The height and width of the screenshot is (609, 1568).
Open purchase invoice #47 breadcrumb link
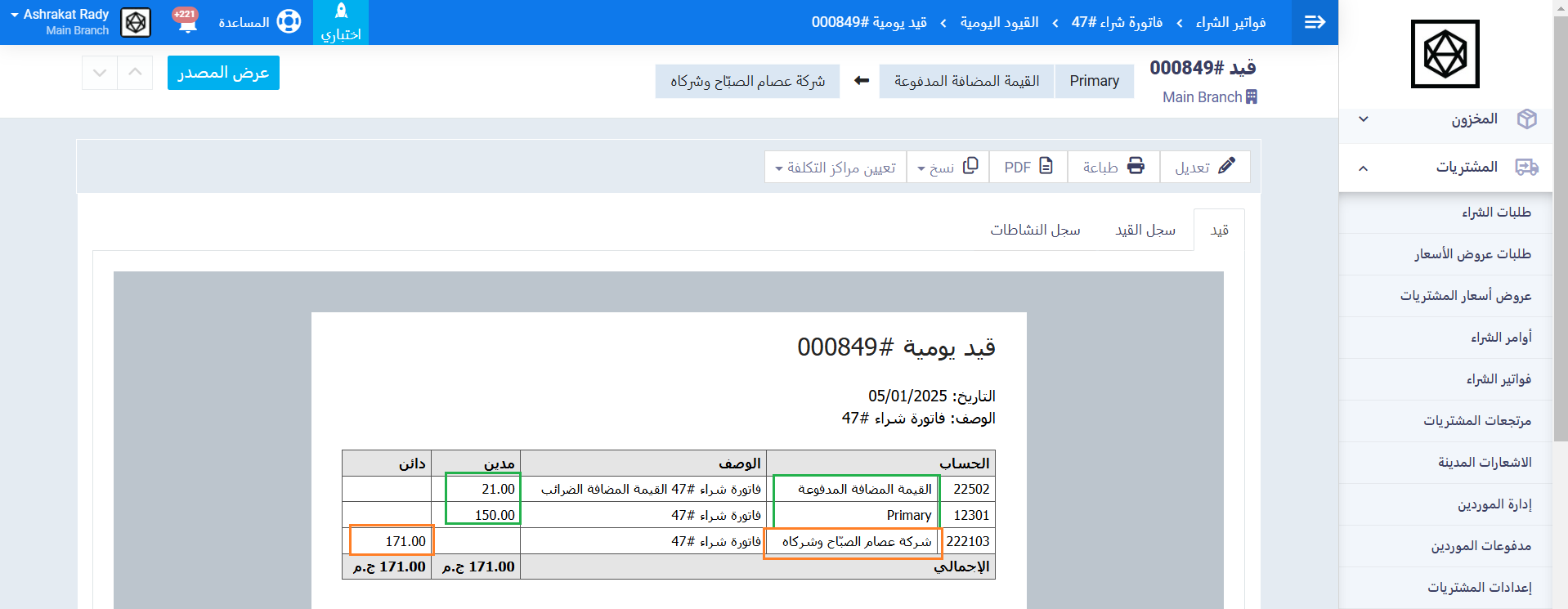1117,22
